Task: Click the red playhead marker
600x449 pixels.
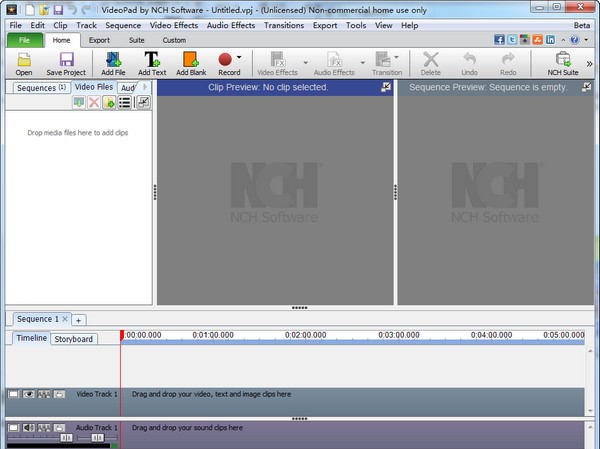Action: coord(122,336)
